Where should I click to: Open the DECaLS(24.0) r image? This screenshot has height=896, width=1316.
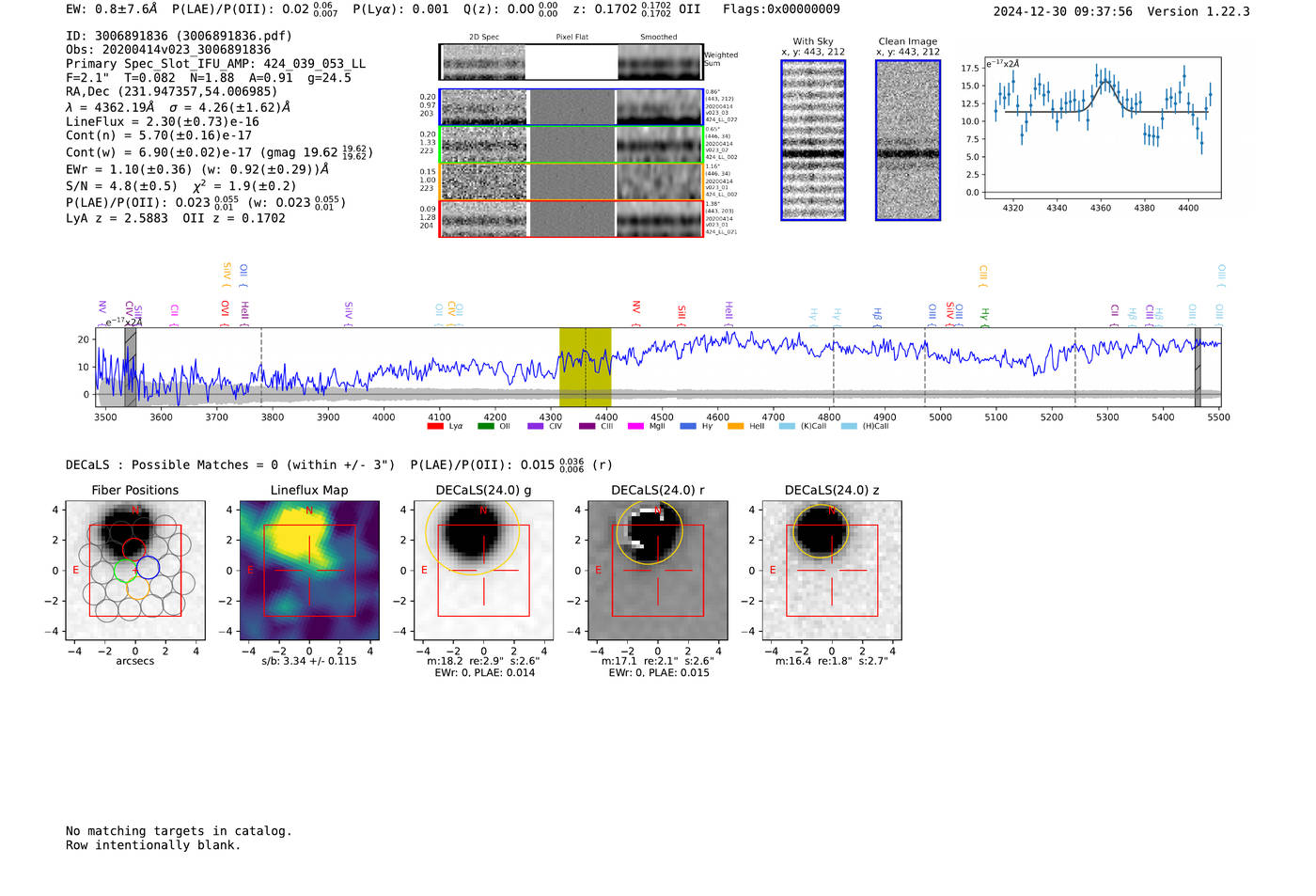coord(658,571)
